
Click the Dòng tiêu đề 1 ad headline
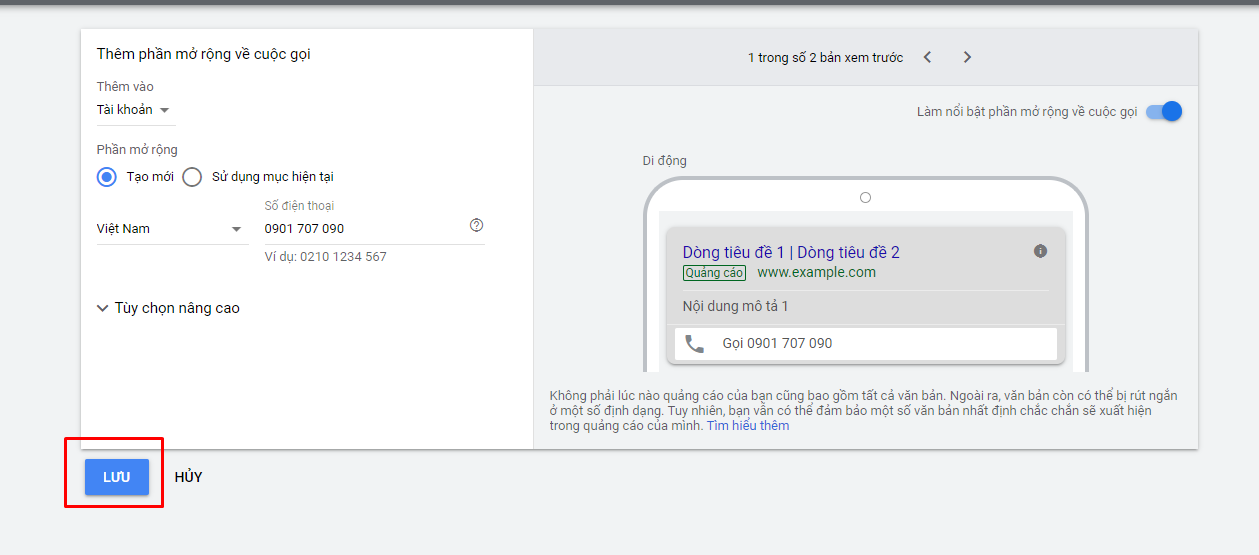tap(733, 252)
